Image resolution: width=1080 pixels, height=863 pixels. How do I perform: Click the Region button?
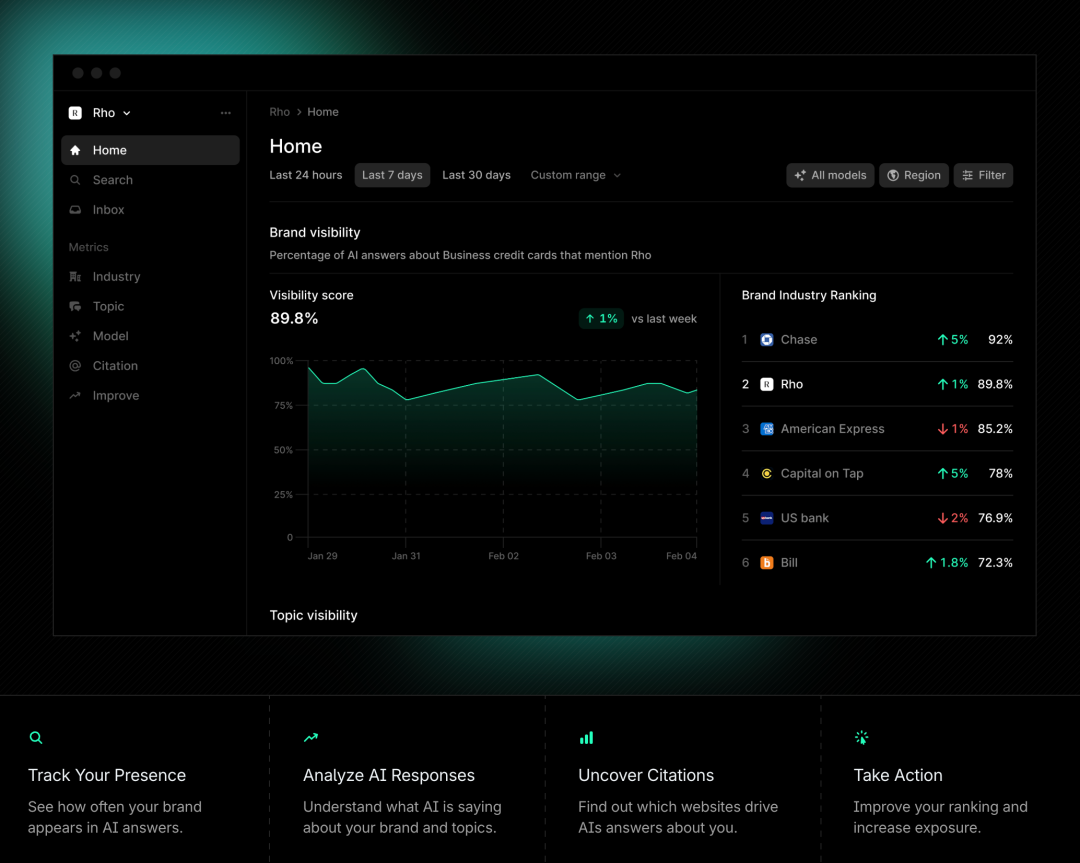(914, 175)
